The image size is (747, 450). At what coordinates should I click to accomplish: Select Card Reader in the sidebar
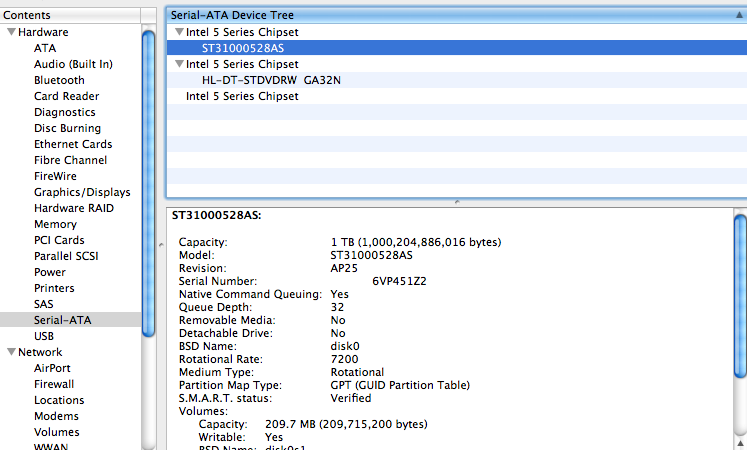[x=66, y=96]
